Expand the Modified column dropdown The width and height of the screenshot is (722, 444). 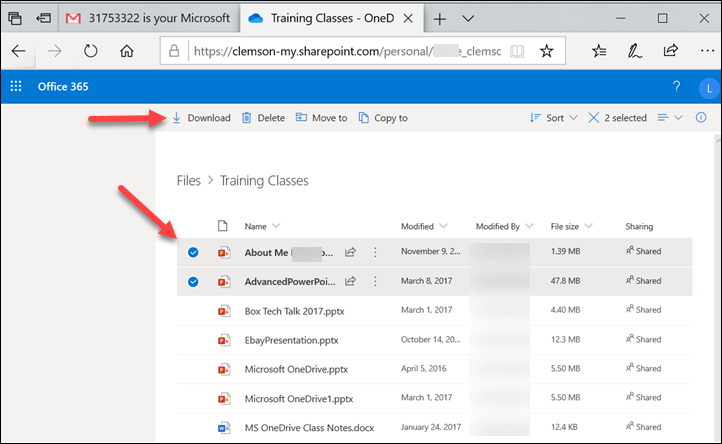pyautogui.click(x=443, y=226)
